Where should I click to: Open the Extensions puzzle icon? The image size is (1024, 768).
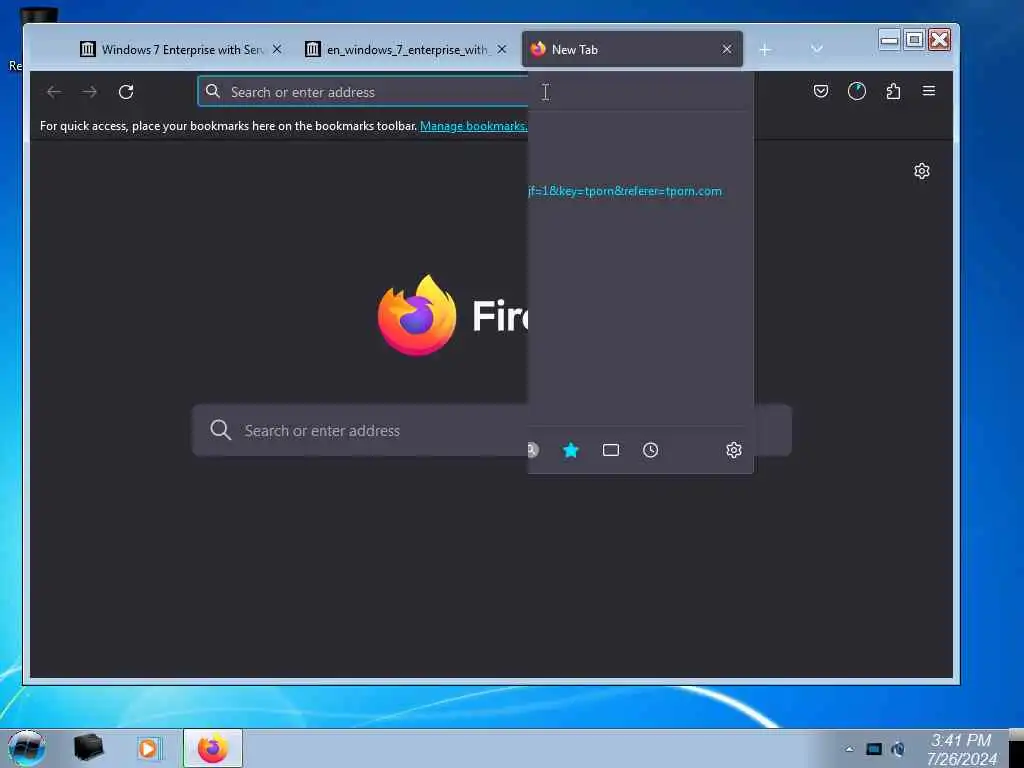click(x=893, y=91)
